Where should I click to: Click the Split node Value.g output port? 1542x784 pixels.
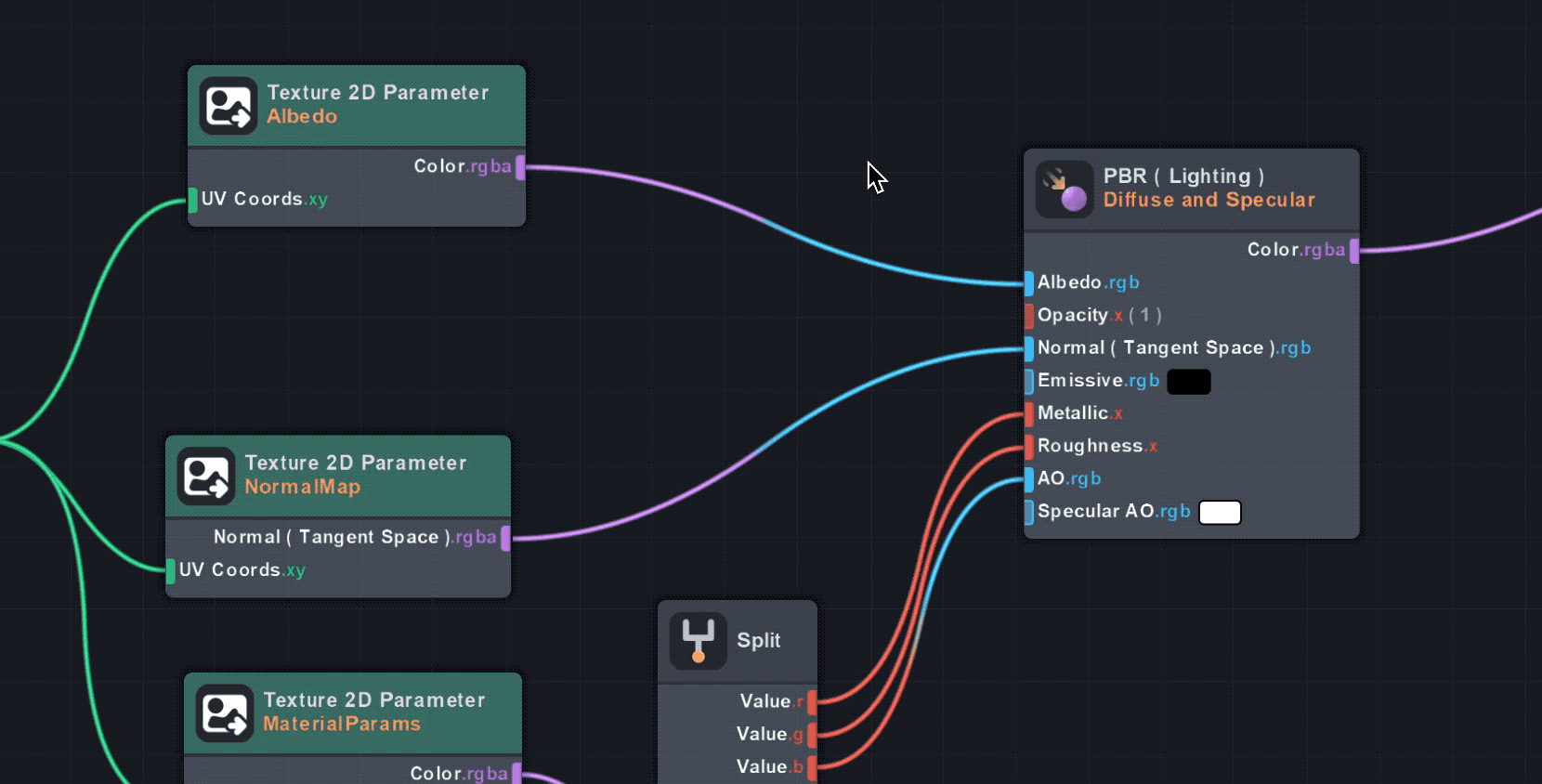pos(812,735)
